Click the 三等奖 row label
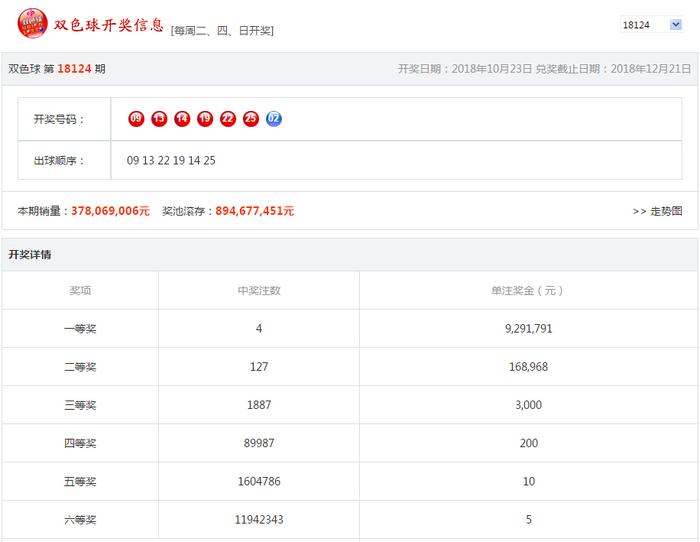The width and height of the screenshot is (700, 542). [80, 405]
